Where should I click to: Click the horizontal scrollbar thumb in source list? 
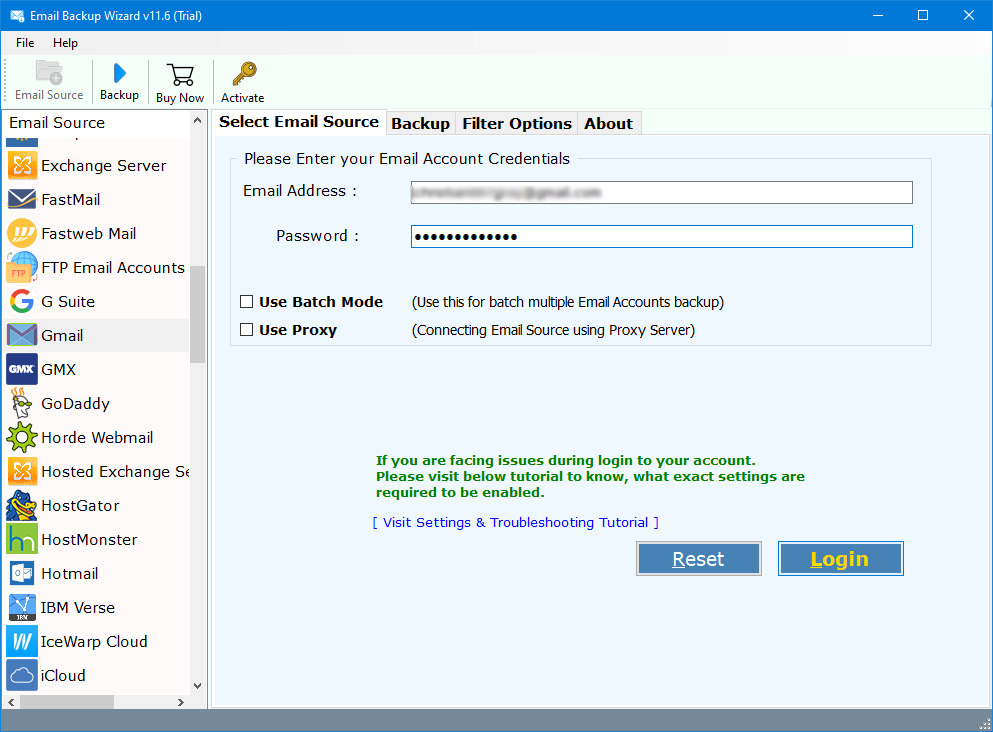pyautogui.click(x=67, y=702)
